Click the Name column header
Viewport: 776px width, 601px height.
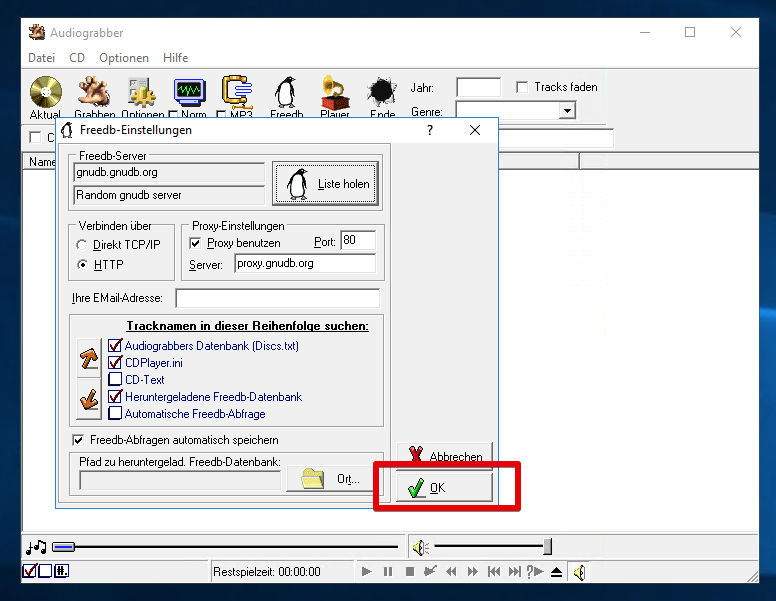coord(40,162)
